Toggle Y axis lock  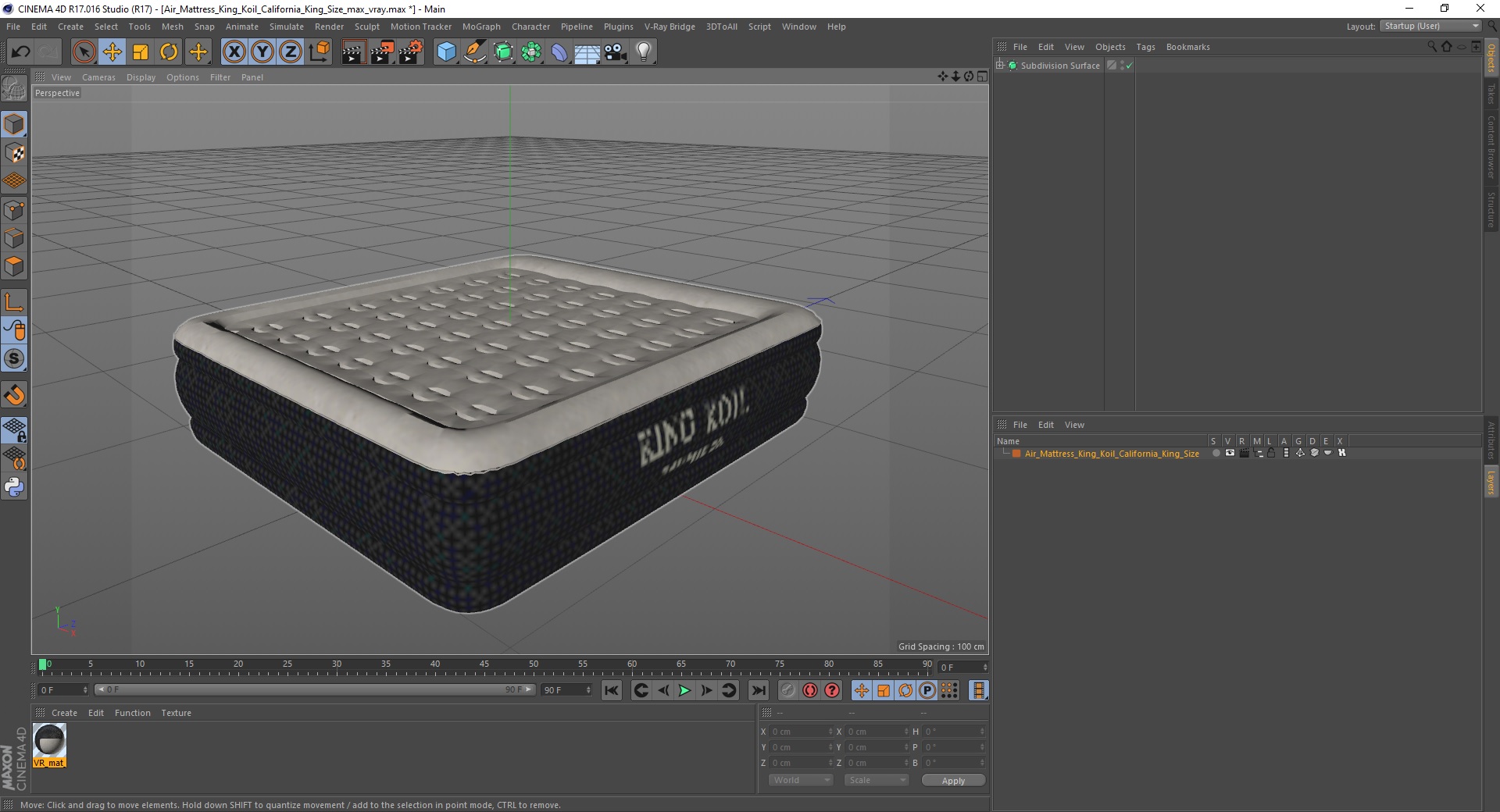tap(262, 52)
